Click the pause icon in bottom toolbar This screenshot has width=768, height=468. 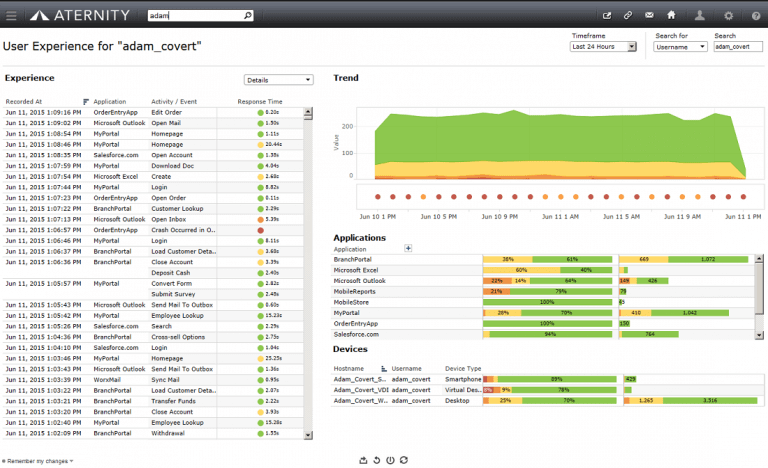pos(390,460)
